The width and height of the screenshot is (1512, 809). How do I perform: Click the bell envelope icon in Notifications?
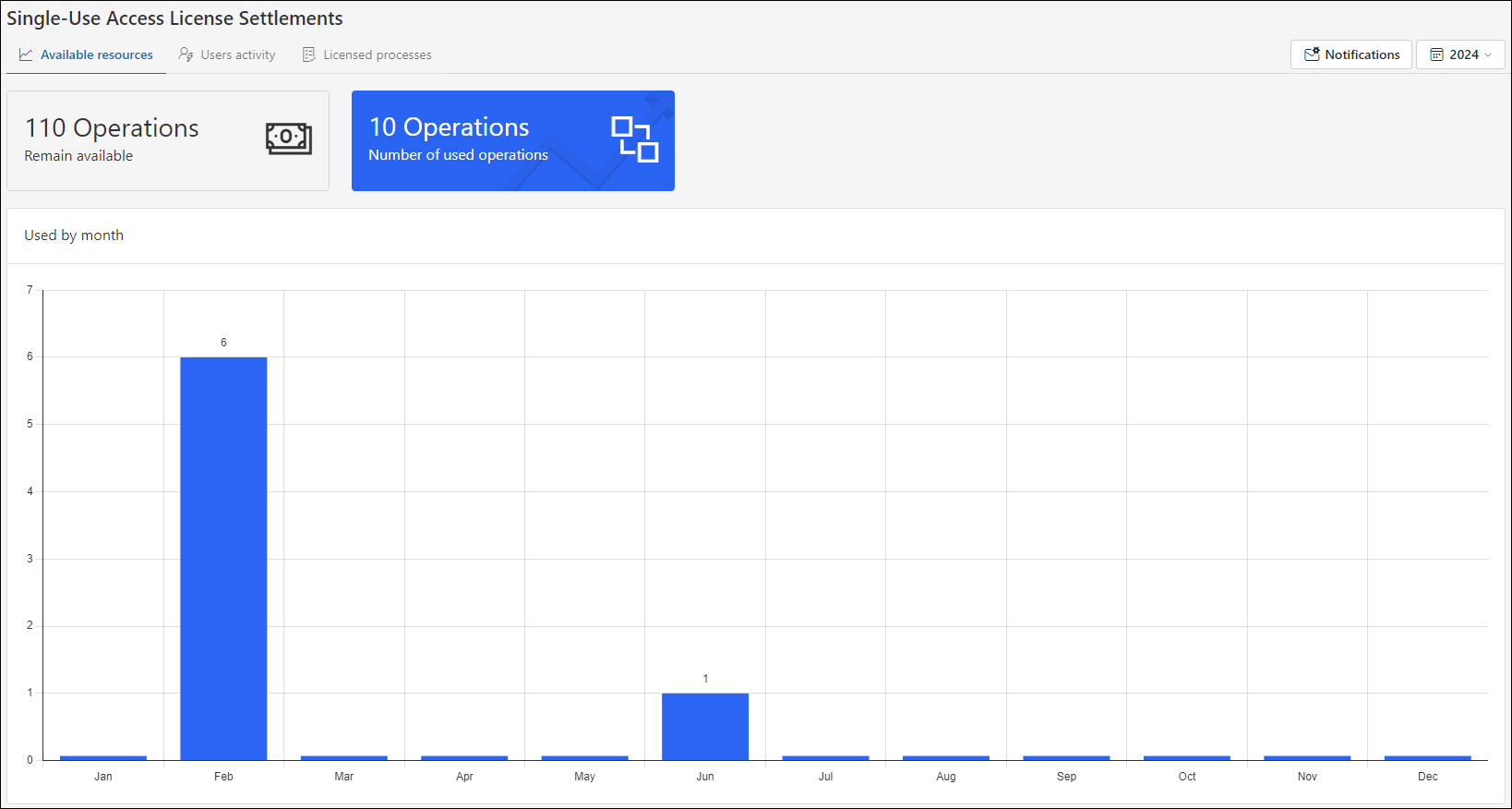[x=1312, y=54]
